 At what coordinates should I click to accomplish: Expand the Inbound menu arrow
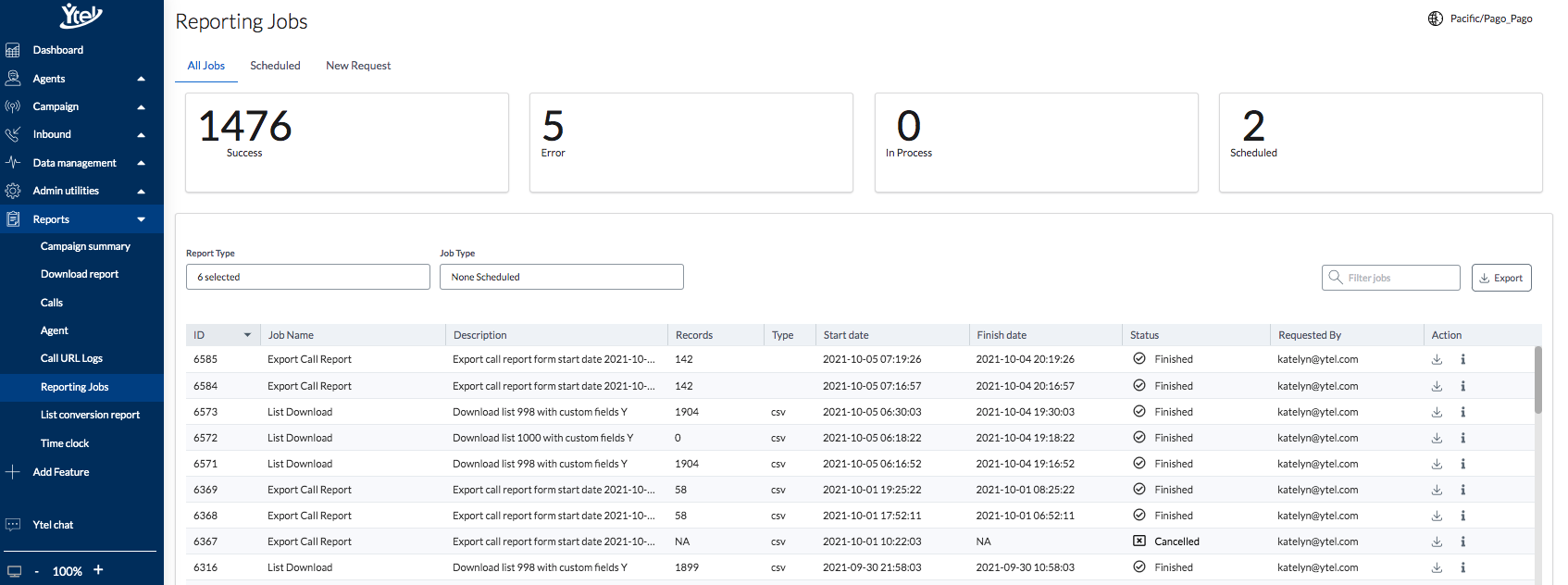point(141,135)
